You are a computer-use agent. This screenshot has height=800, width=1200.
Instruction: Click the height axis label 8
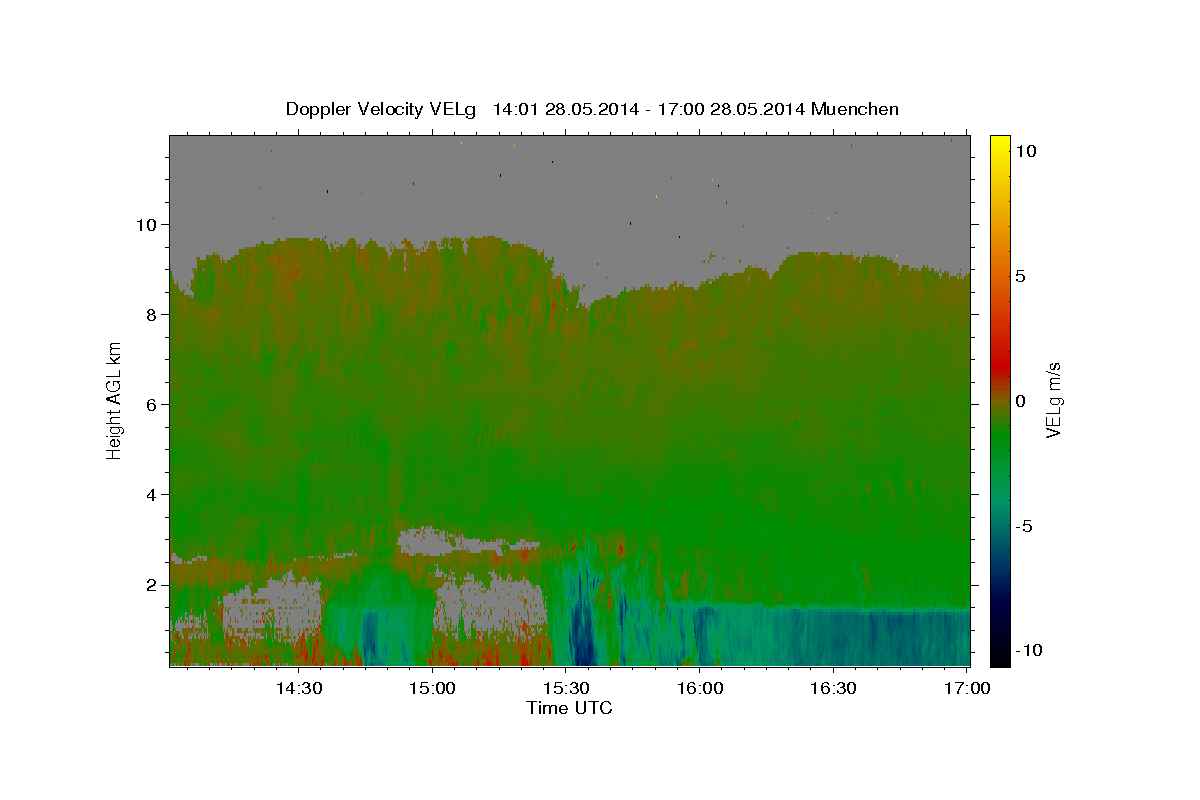(151, 314)
